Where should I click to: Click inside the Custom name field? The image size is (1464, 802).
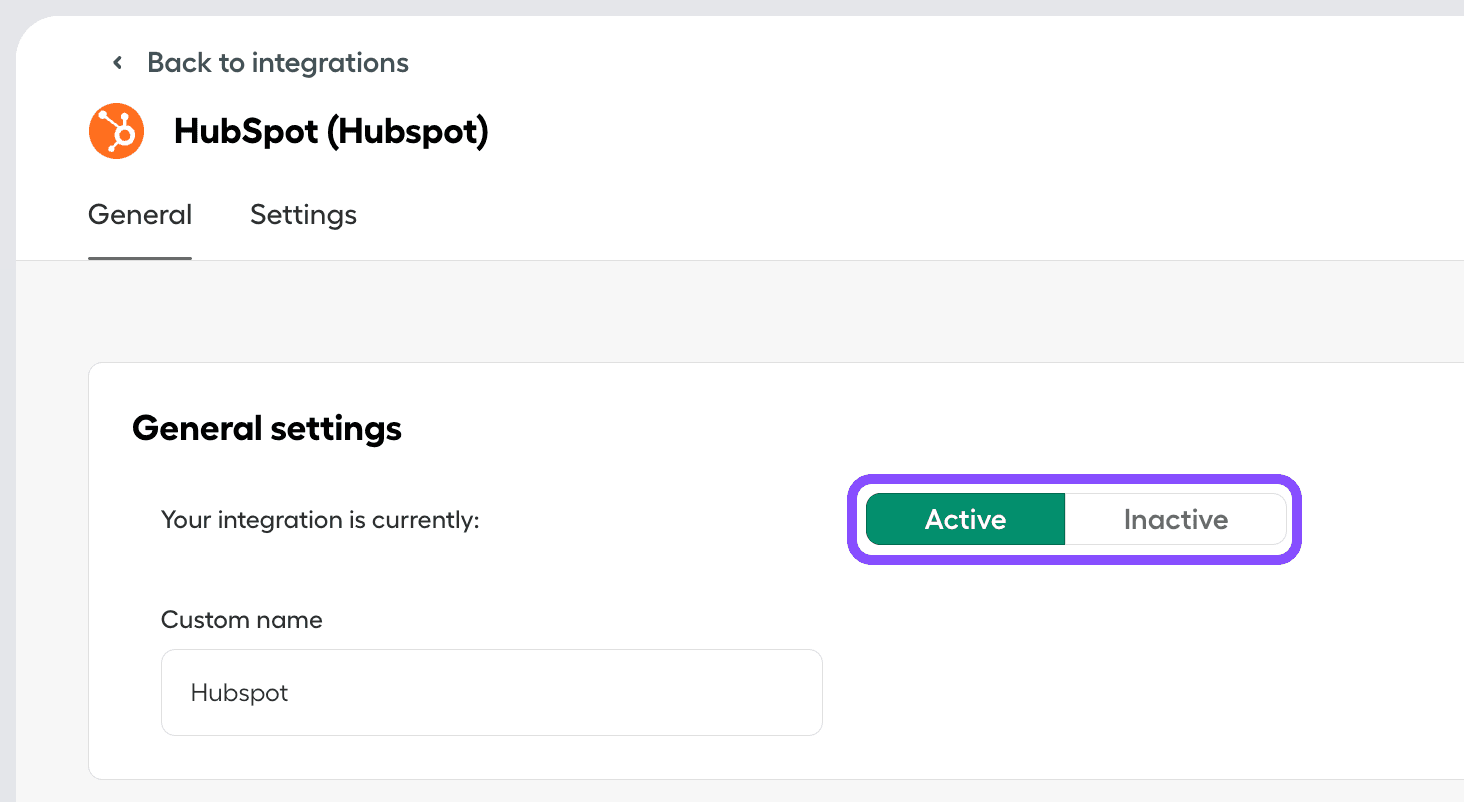click(x=490, y=692)
